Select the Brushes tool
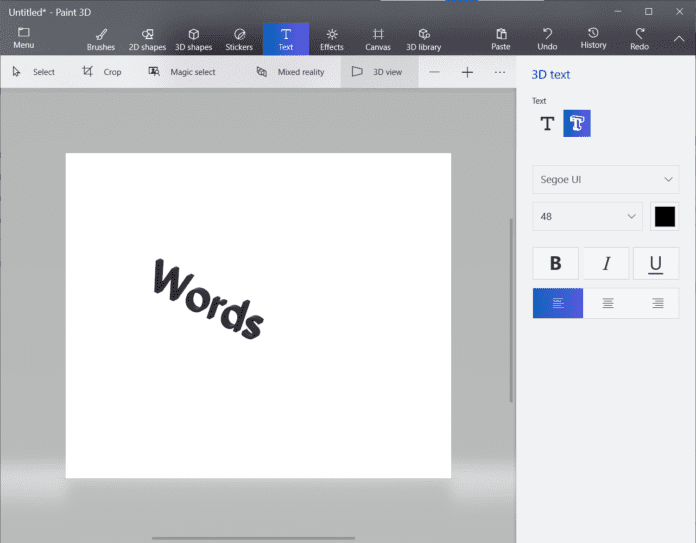696x543 pixels. [x=101, y=39]
